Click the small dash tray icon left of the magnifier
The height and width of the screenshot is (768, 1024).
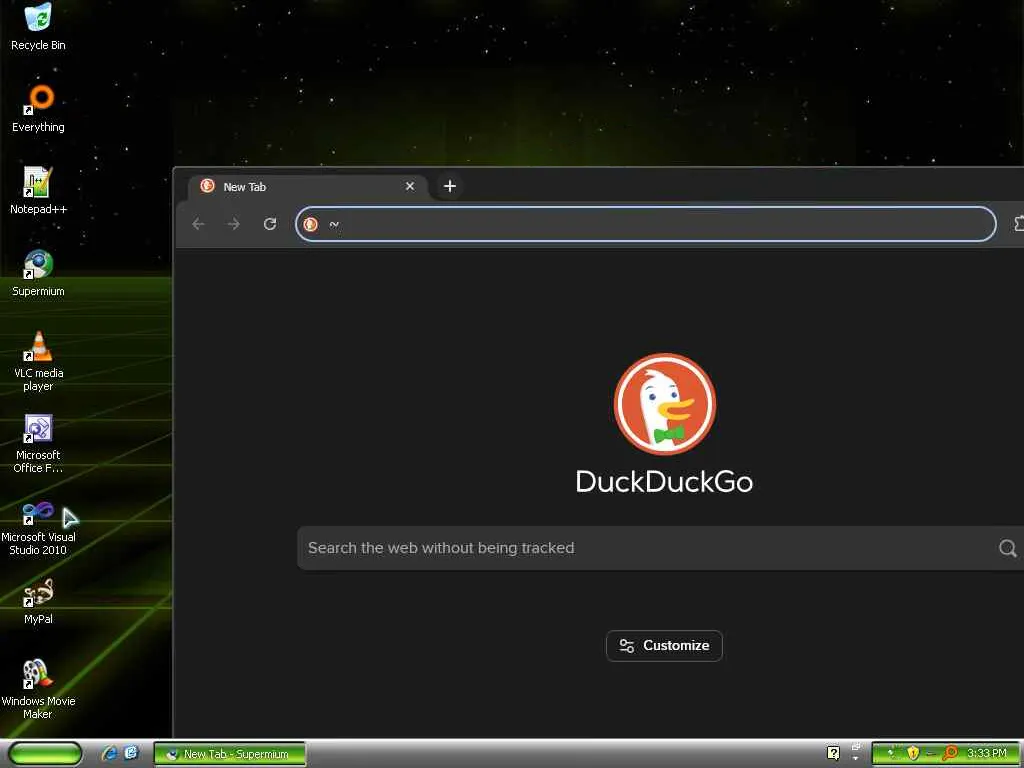(931, 754)
